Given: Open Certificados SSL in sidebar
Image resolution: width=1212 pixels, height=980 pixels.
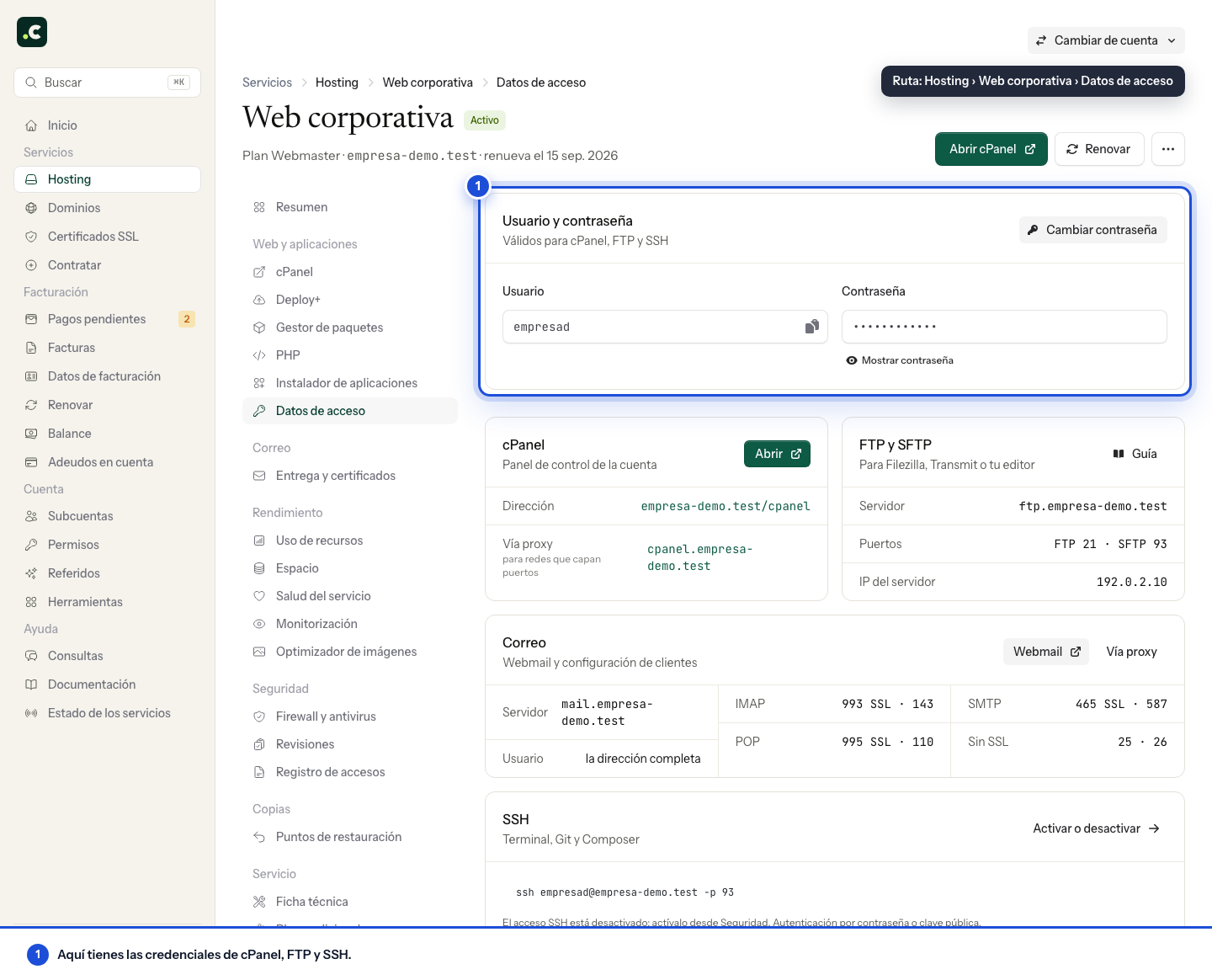Looking at the screenshot, I should tap(108, 237).
